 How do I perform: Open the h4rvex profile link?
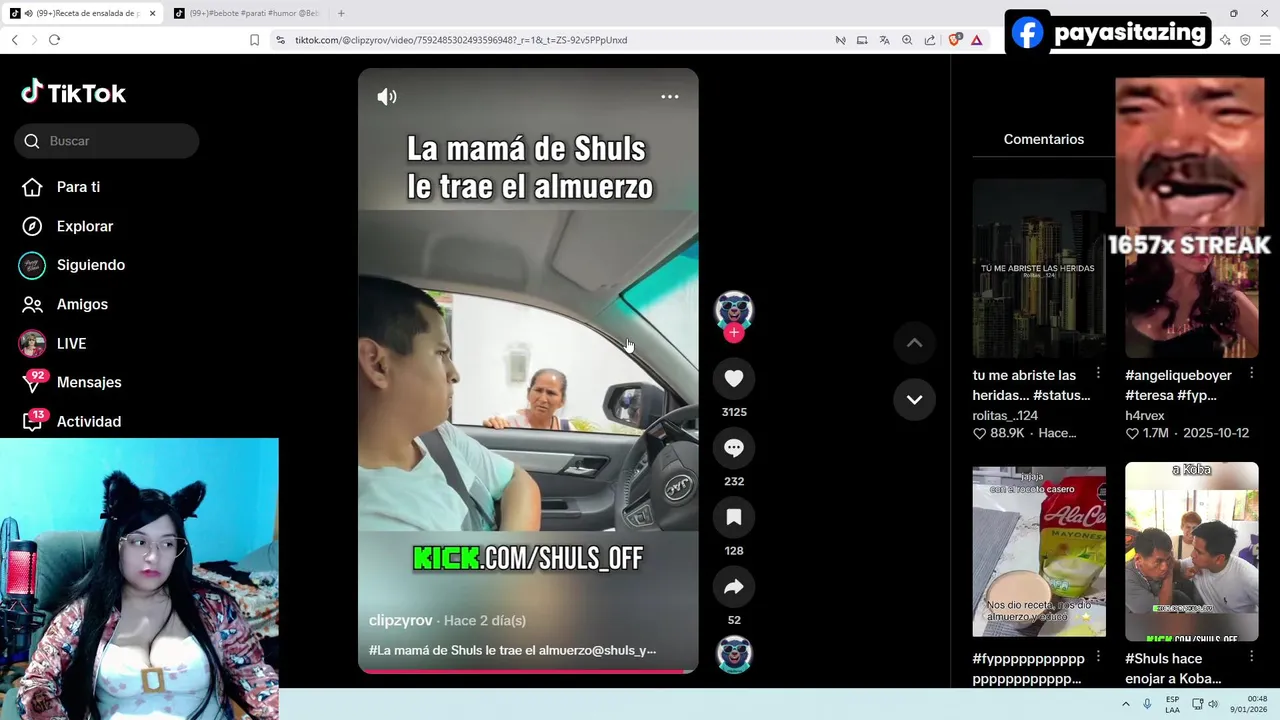(x=1145, y=415)
